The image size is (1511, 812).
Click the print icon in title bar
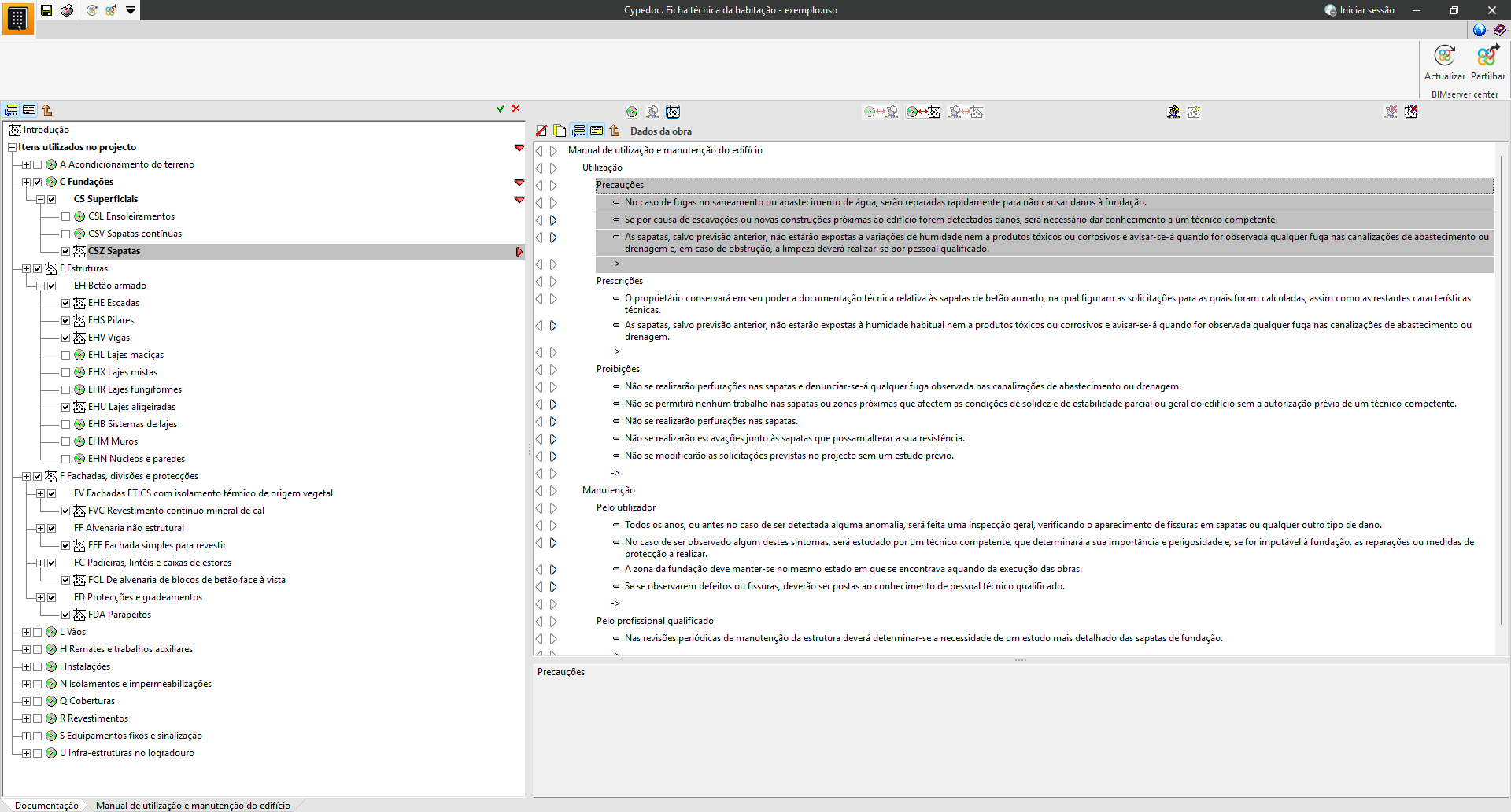[67, 10]
